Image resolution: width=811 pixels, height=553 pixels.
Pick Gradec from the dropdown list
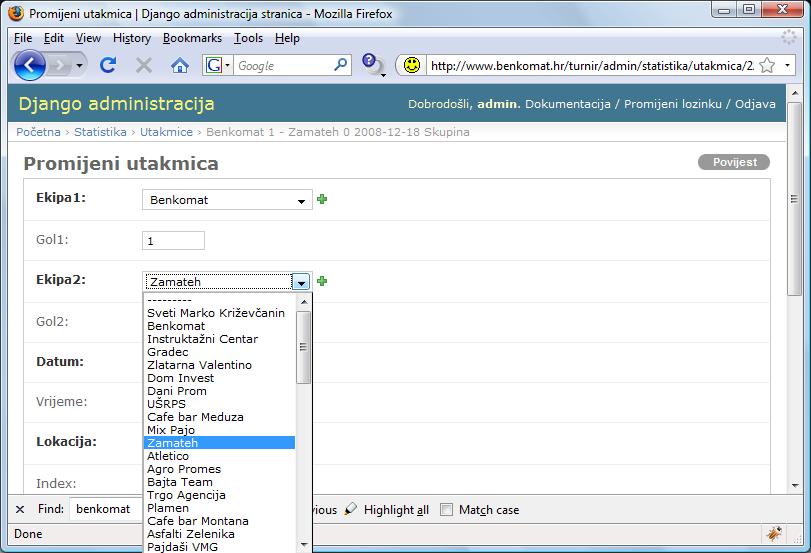point(220,352)
